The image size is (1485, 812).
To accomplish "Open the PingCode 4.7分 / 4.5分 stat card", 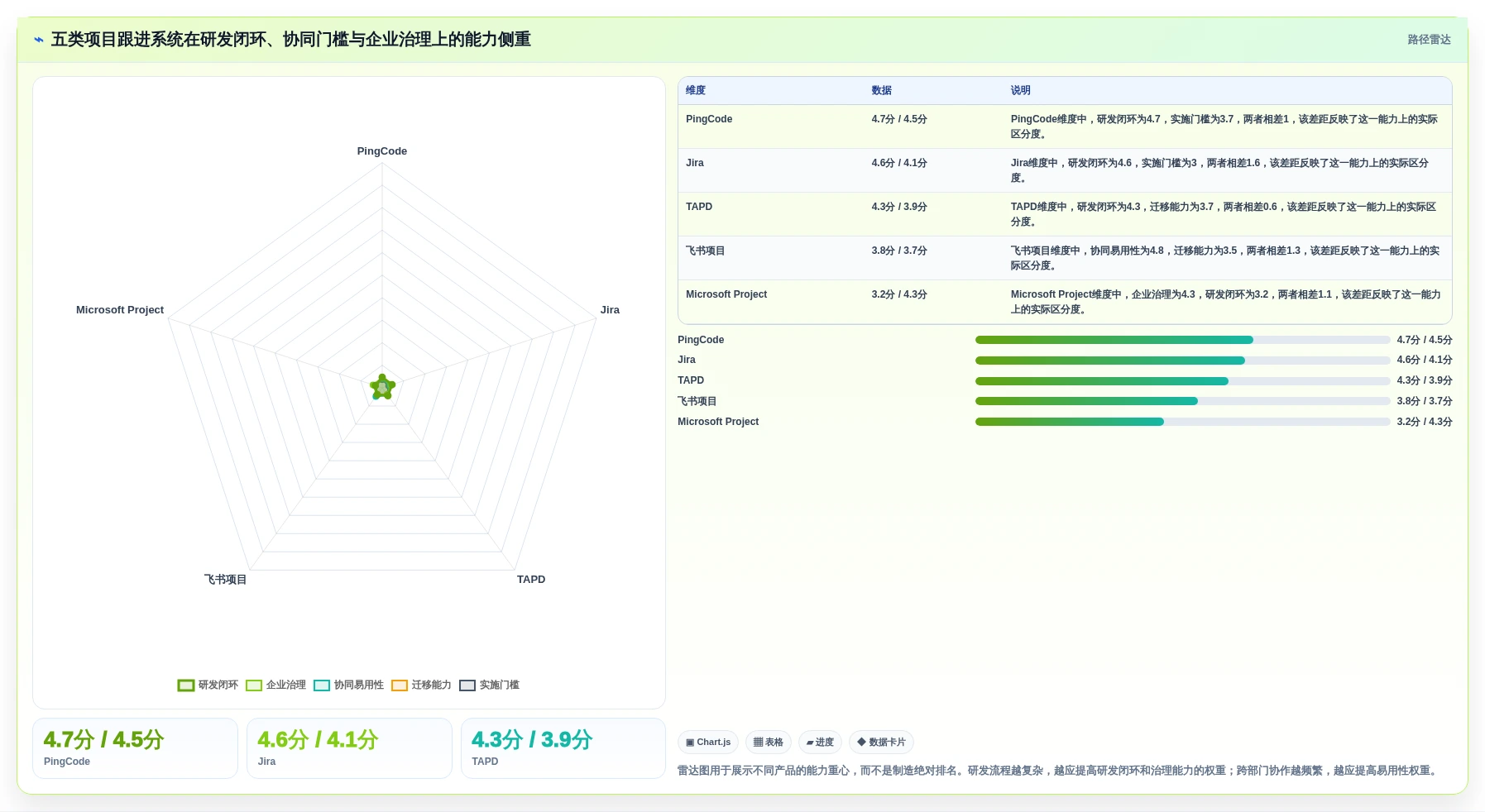I will 135,748.
